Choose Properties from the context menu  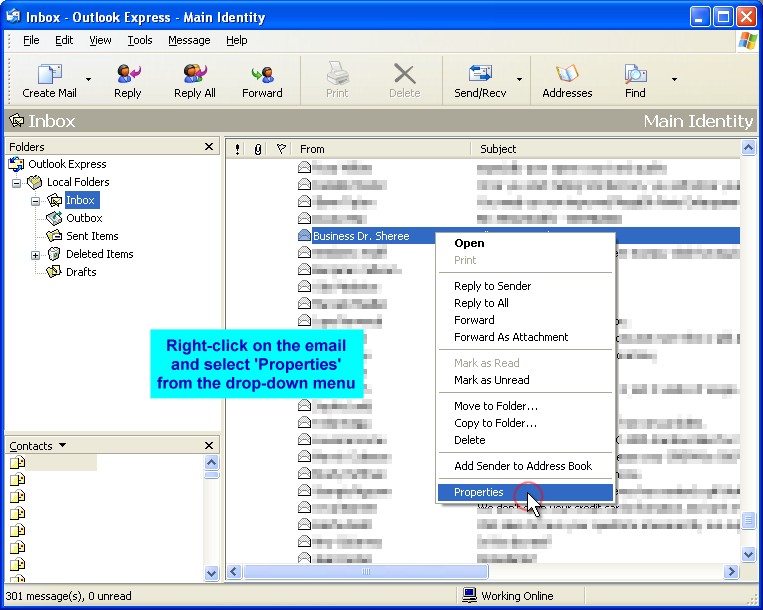pos(479,492)
